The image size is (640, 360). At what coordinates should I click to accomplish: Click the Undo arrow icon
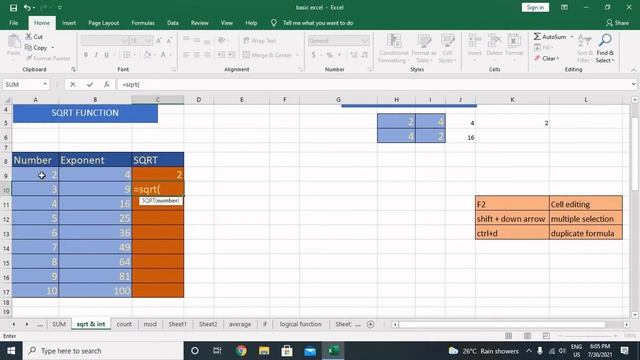point(27,7)
